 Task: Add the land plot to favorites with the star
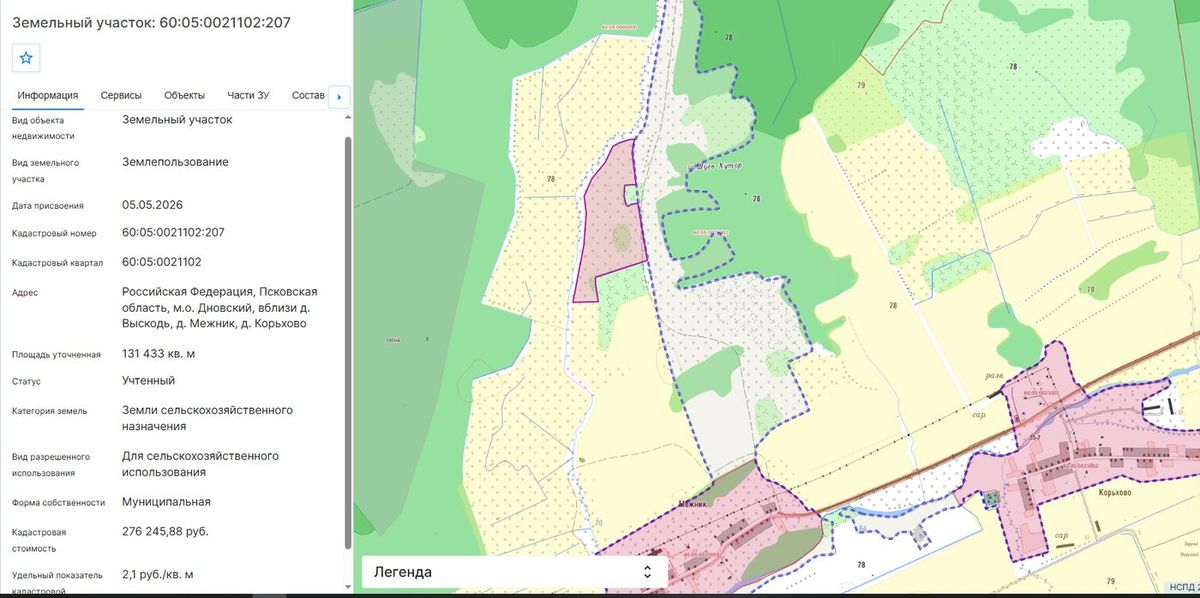click(26, 58)
